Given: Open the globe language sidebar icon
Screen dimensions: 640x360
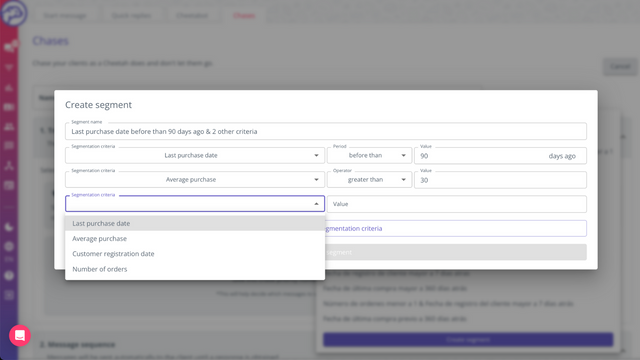Looking at the screenshot, I should click(x=9, y=246).
